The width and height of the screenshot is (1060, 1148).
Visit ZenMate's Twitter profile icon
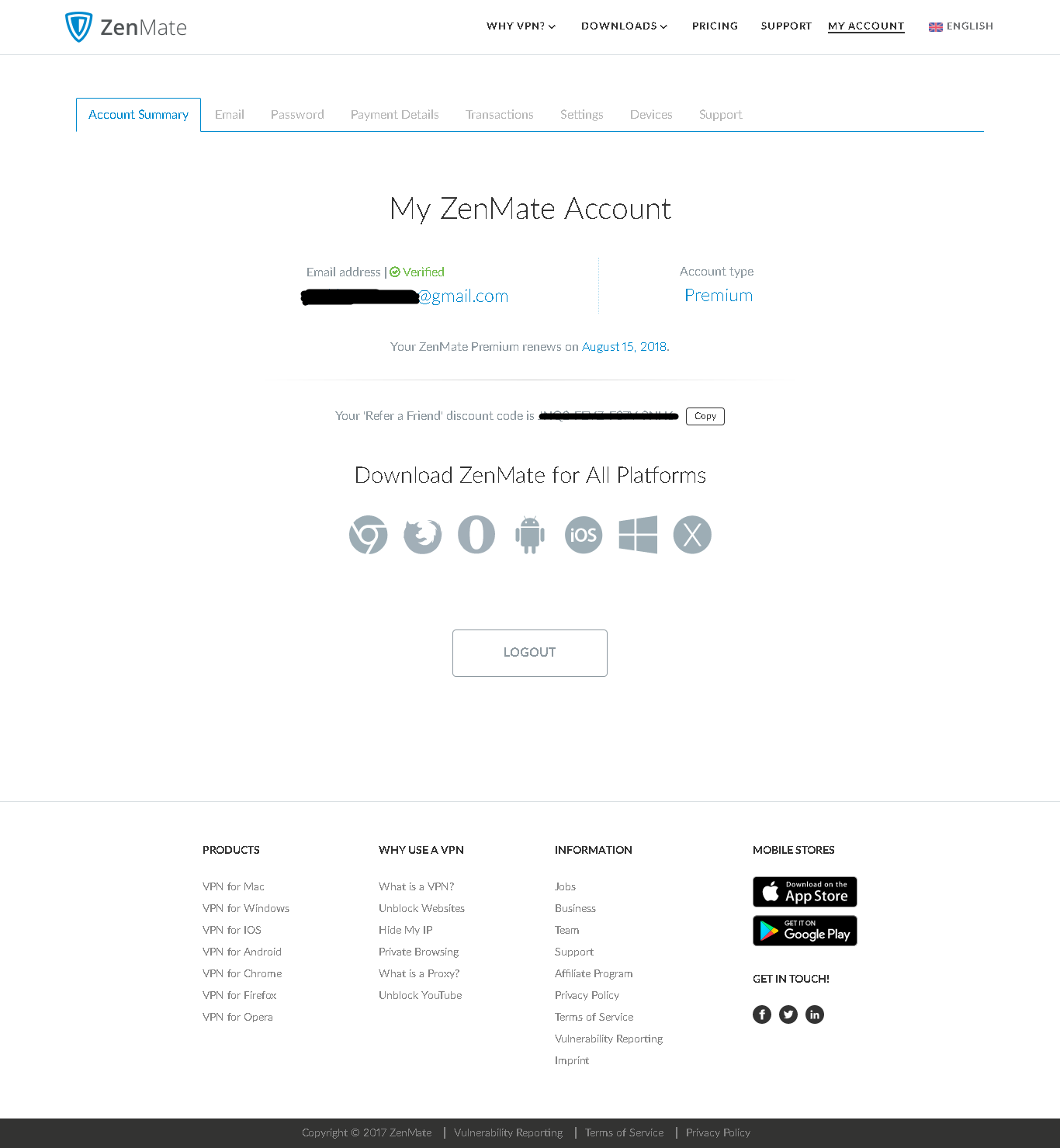tap(788, 1014)
